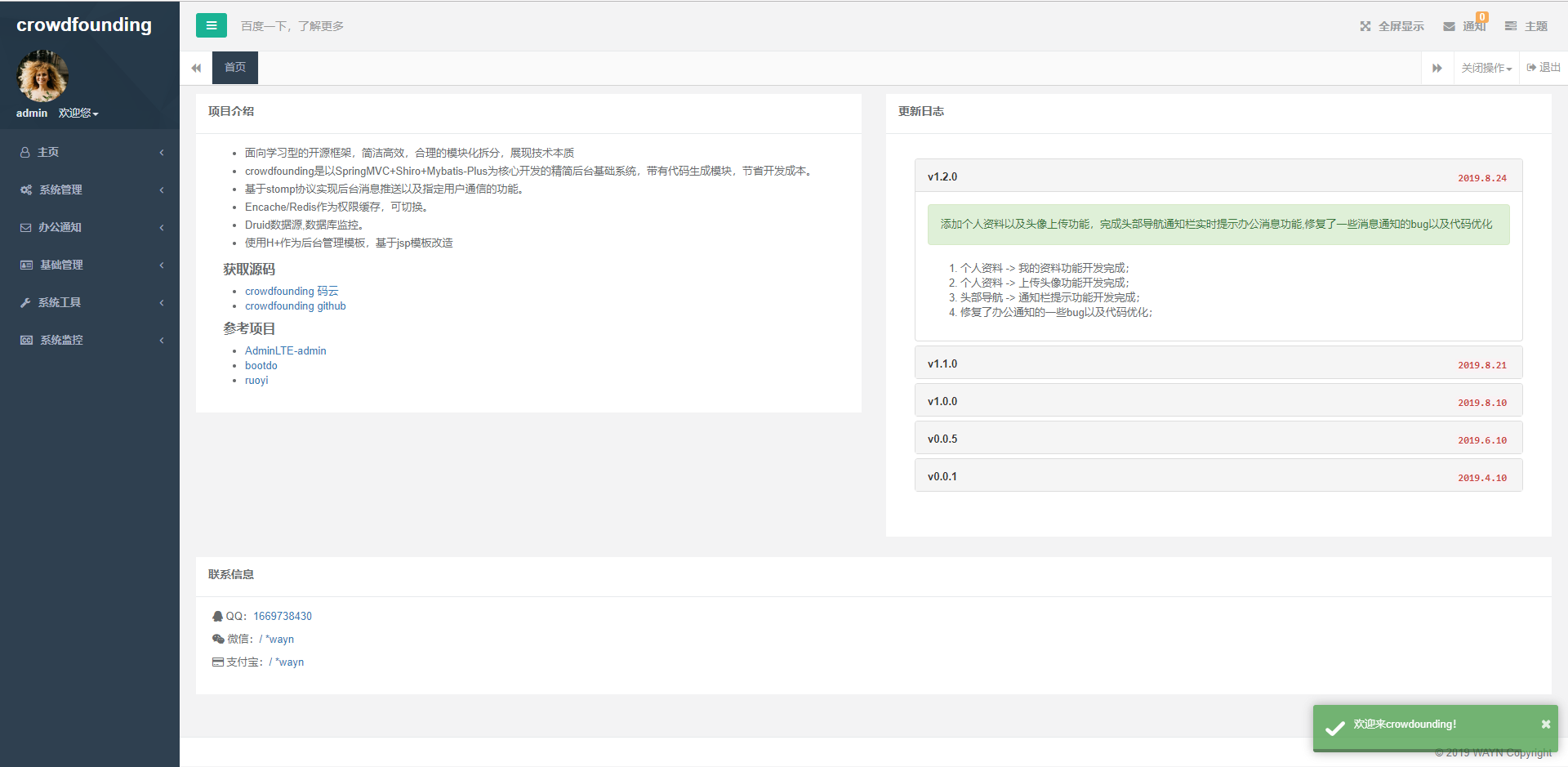1568x767 pixels.
Task: Open the ruoyi reference link
Action: point(256,380)
